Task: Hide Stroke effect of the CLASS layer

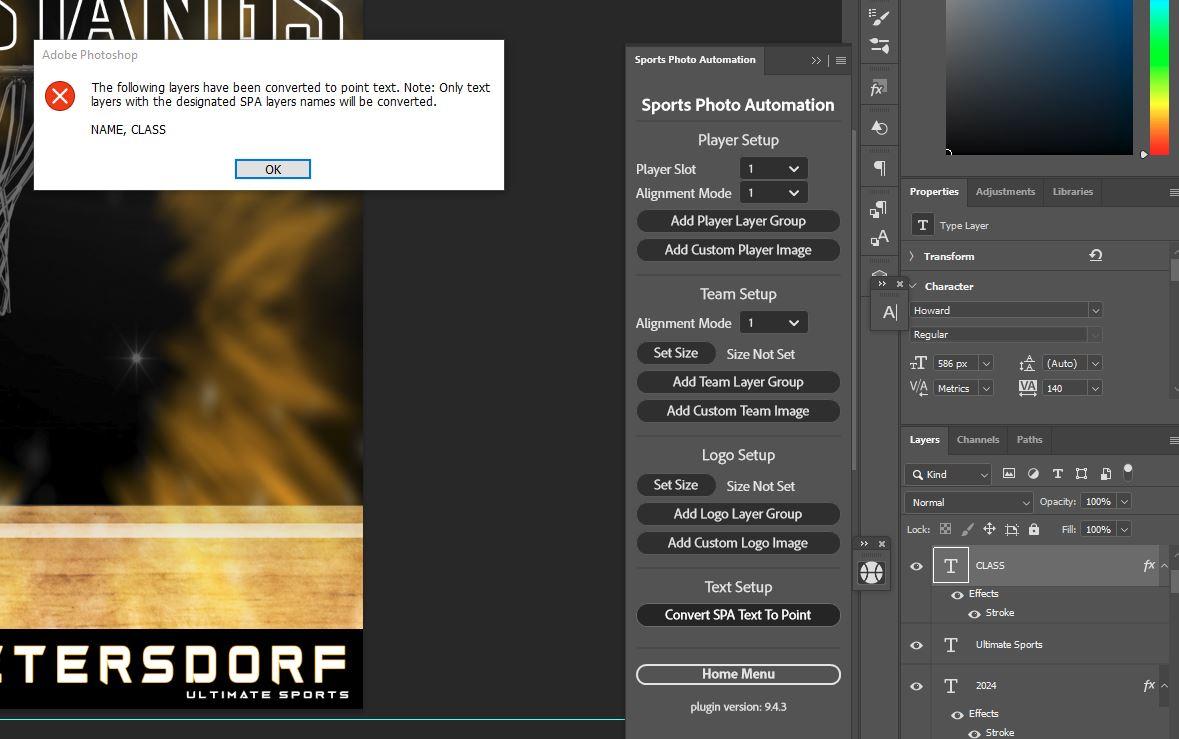Action: tap(974, 613)
